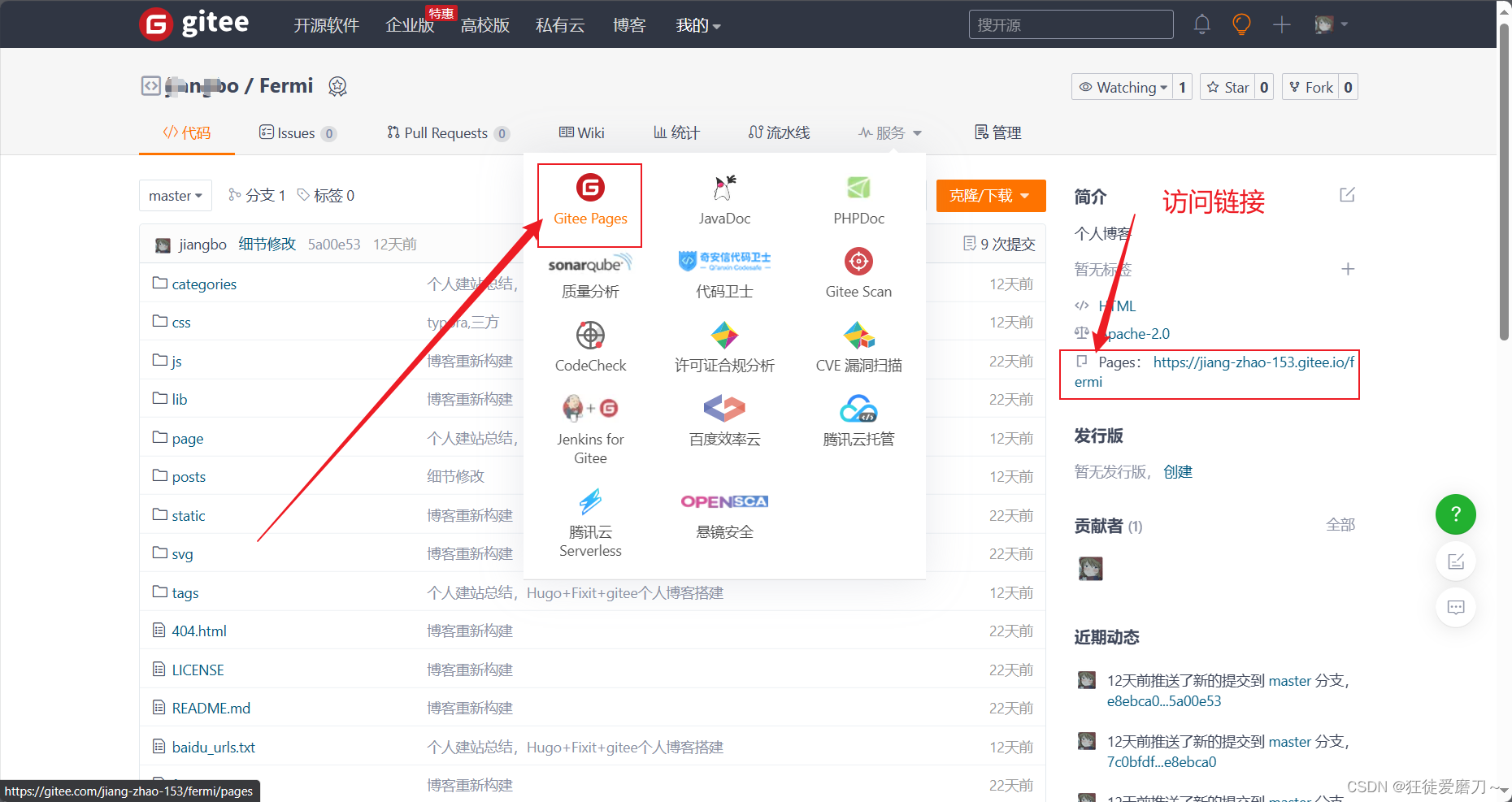Viewport: 1512px width, 802px height.
Task: Open notifications bell
Action: tap(1201, 24)
